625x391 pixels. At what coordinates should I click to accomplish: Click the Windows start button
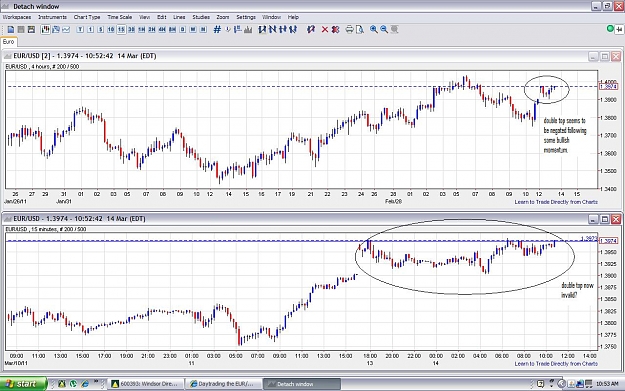pyautogui.click(x=23, y=384)
